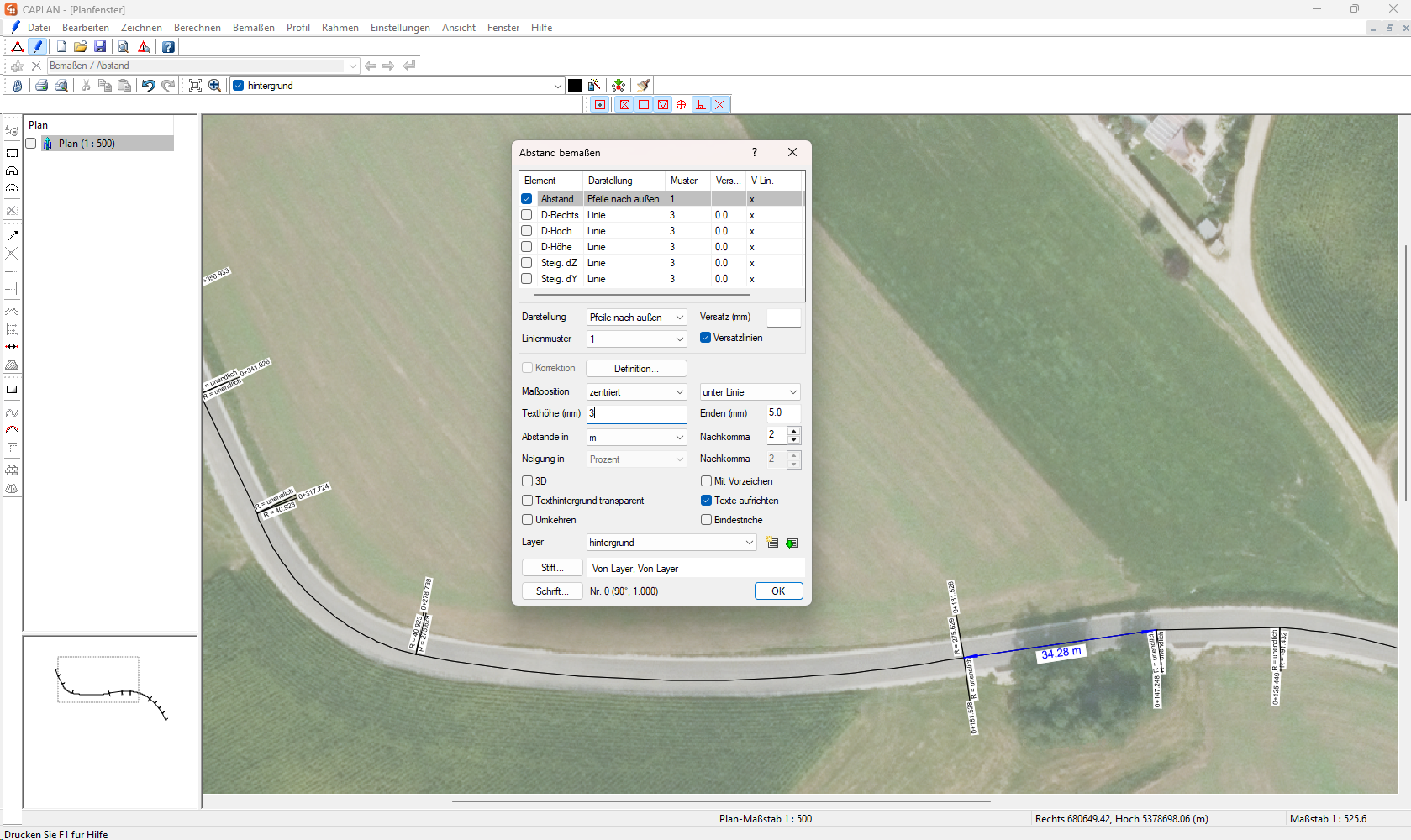This screenshot has height=840, width=1411.
Task: Toggle the Texthintergrund transparent checkbox
Action: click(528, 501)
